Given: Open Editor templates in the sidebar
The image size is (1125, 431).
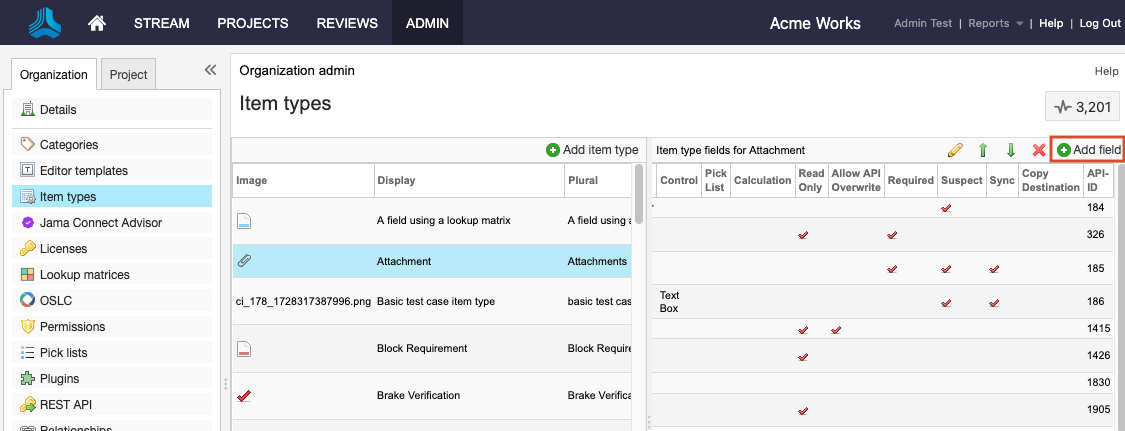Looking at the screenshot, I should [x=112, y=171].
